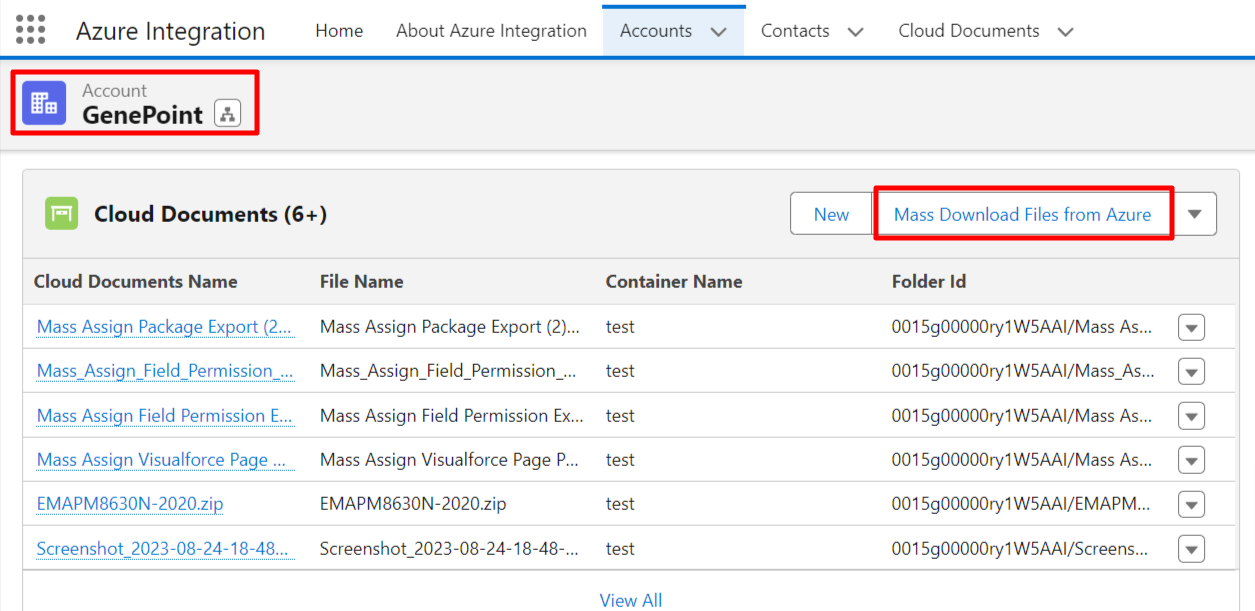The height and width of the screenshot is (611, 1255).
Task: Click the Cloud Documents Name column header
Action: coord(136,282)
